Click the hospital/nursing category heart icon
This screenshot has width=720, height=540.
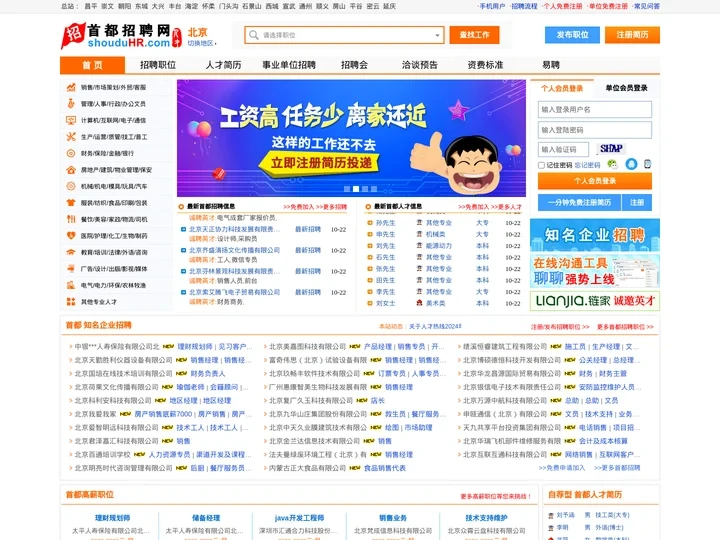tap(71, 236)
